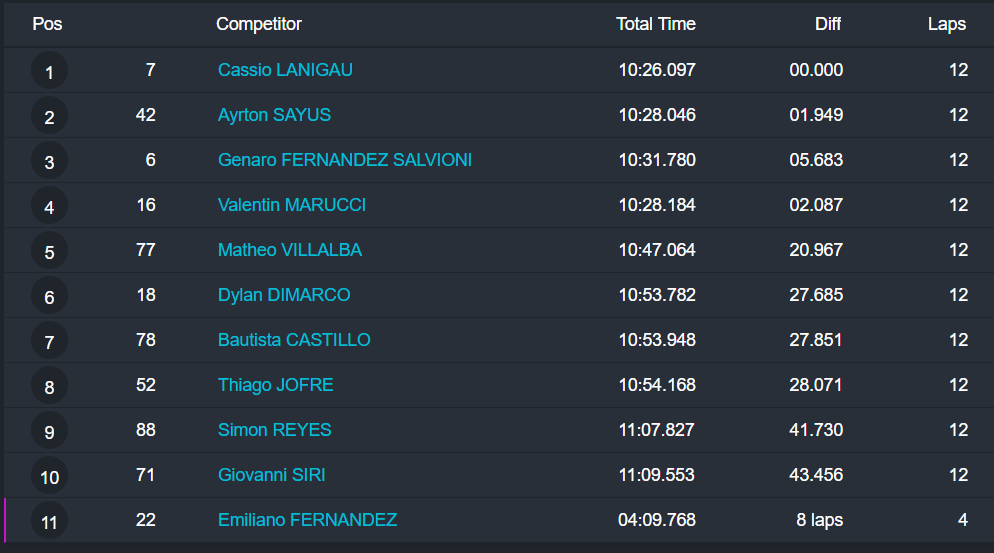This screenshot has height=553, width=994.
Task: Open Dylan DIMARCO competitor link
Action: click(284, 295)
